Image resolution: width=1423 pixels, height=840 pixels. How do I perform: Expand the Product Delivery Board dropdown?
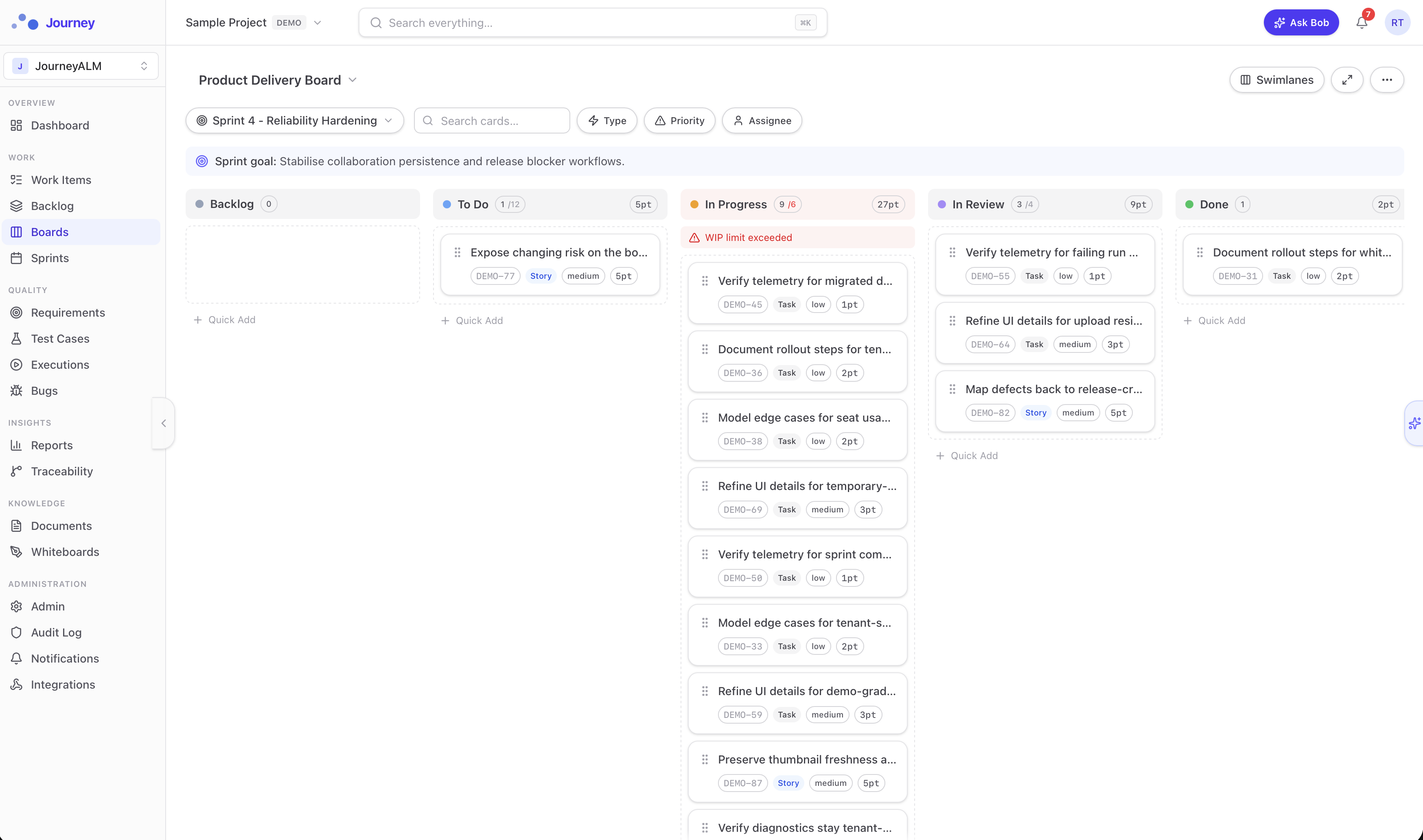[x=352, y=80]
